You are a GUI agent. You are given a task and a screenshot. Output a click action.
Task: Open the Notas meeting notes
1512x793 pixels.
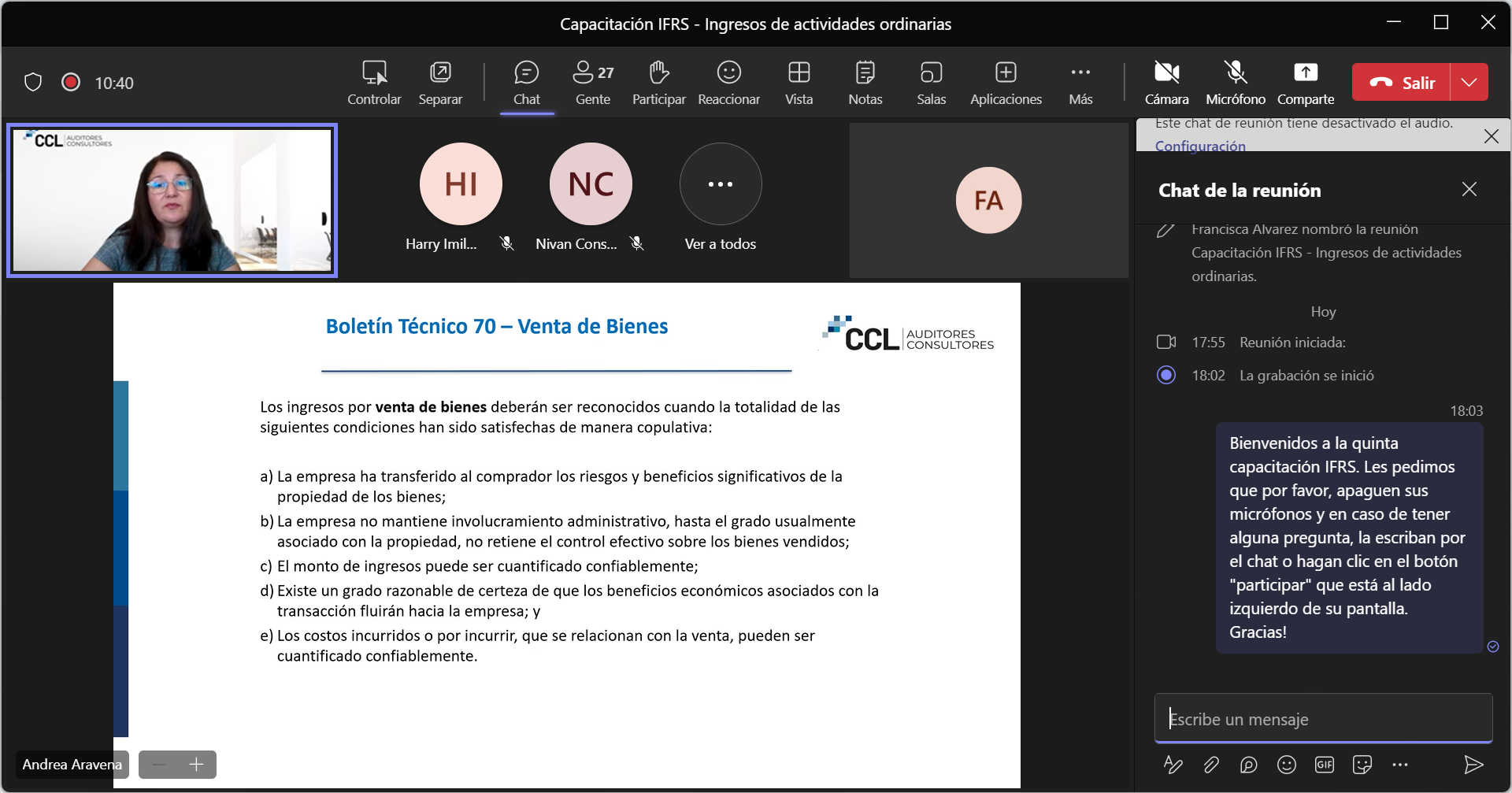(865, 83)
